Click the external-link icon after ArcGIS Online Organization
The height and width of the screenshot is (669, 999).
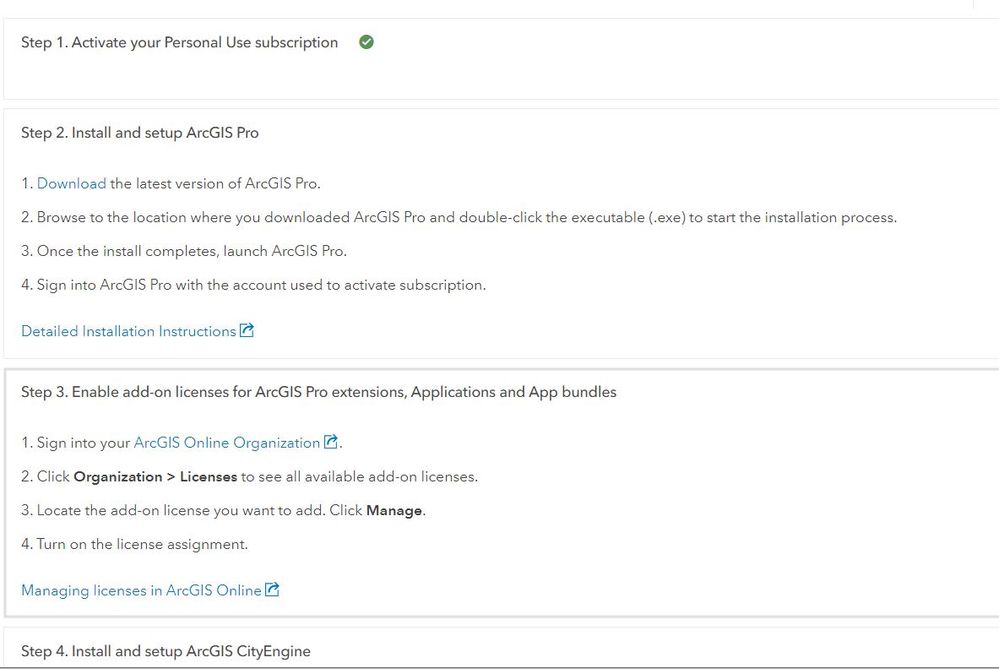(x=332, y=442)
